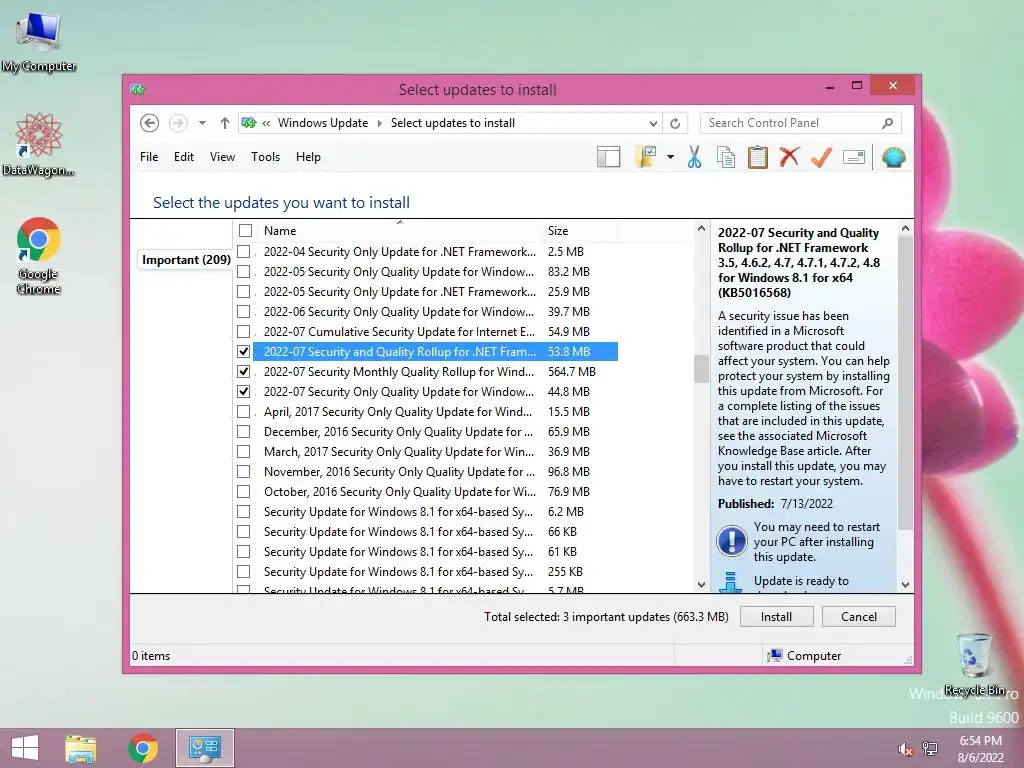
Task: Refresh the Windows Update page
Action: 675,123
